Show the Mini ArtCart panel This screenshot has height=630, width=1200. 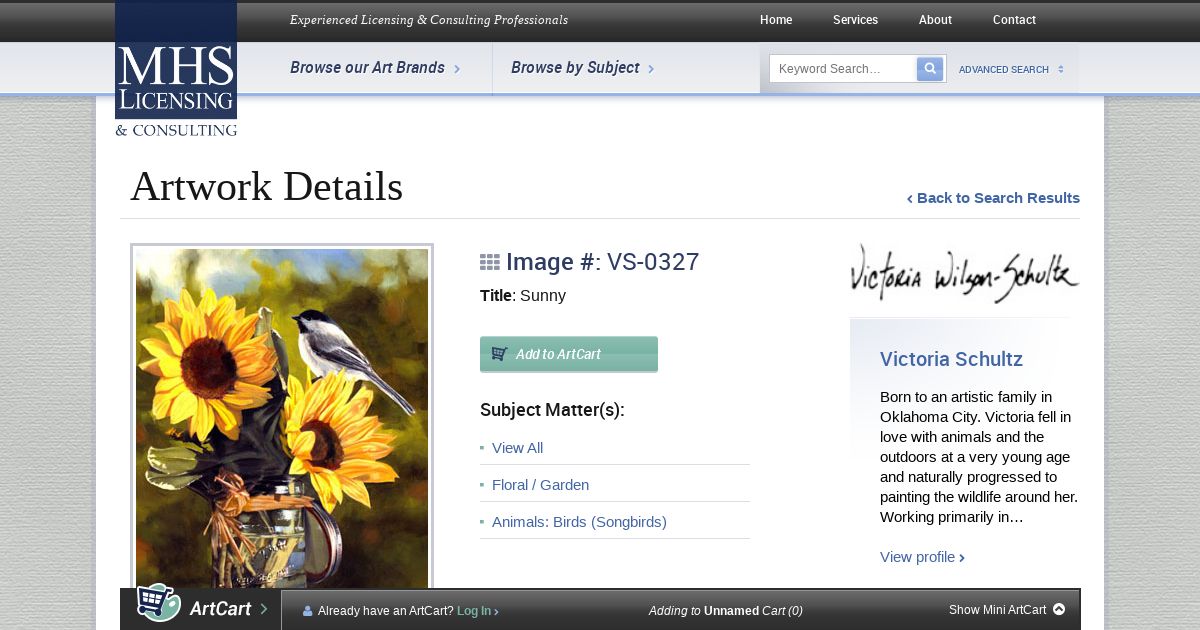pos(1007,610)
